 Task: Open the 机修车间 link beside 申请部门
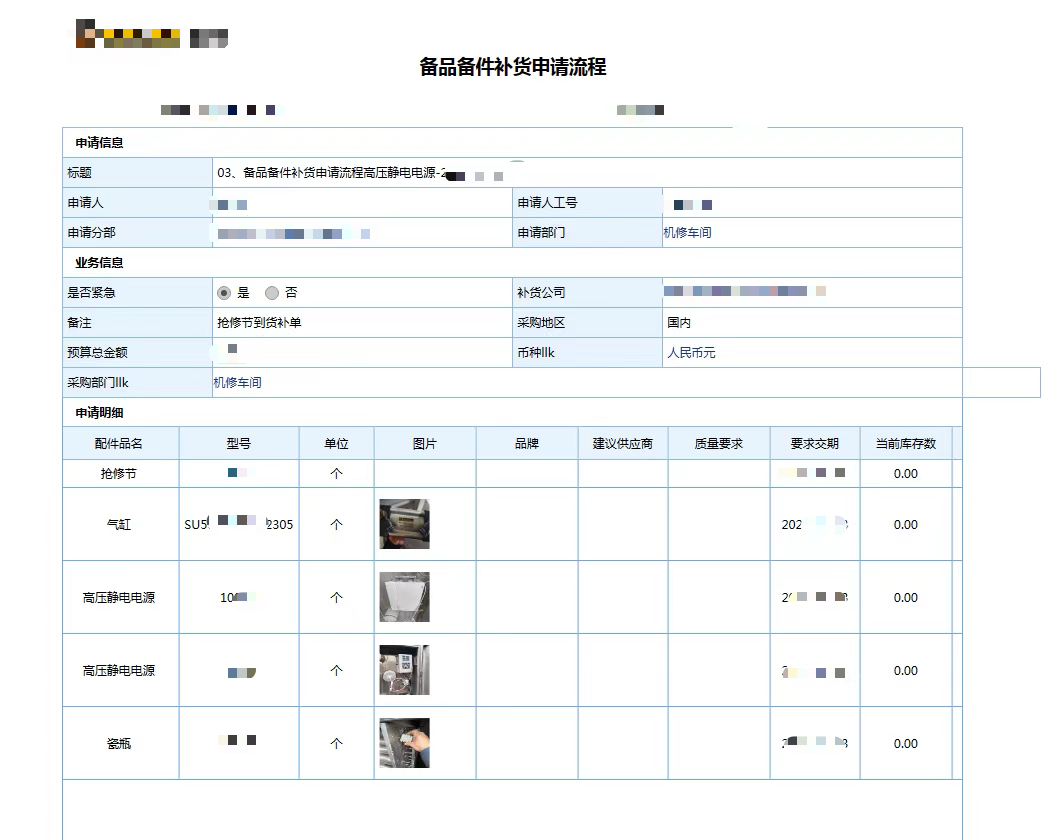[x=687, y=232]
